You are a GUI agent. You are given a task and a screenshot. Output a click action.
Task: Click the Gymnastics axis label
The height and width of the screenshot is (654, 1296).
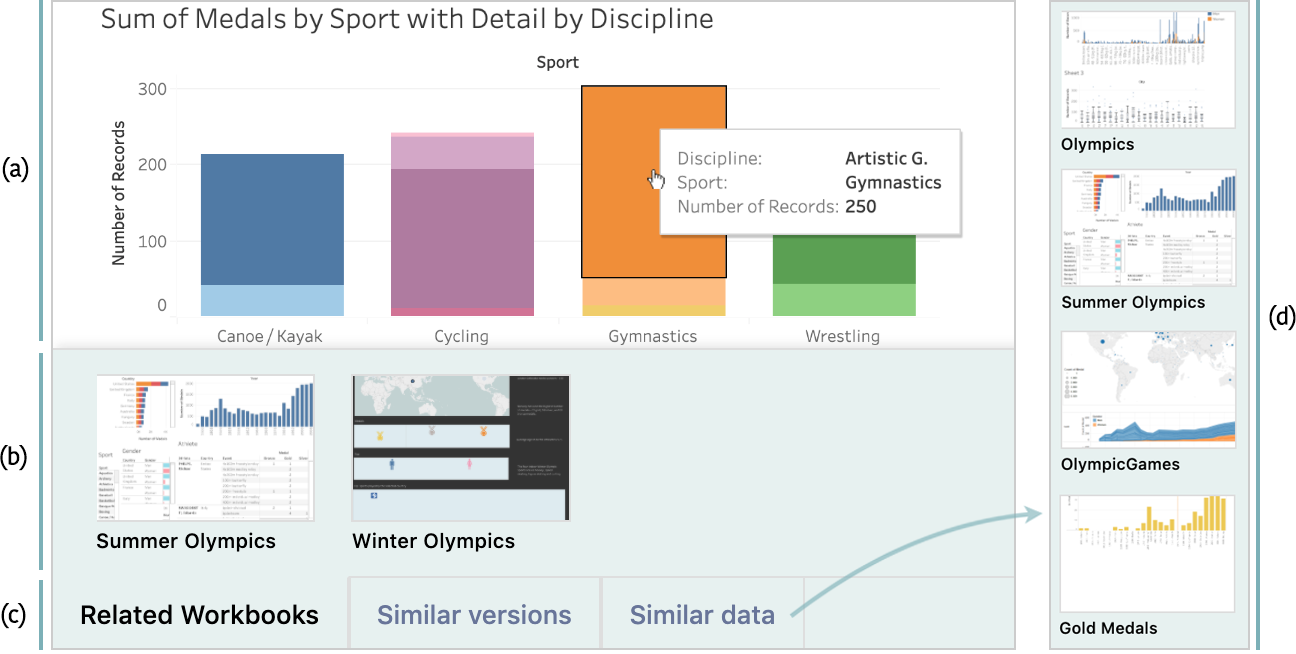click(653, 337)
